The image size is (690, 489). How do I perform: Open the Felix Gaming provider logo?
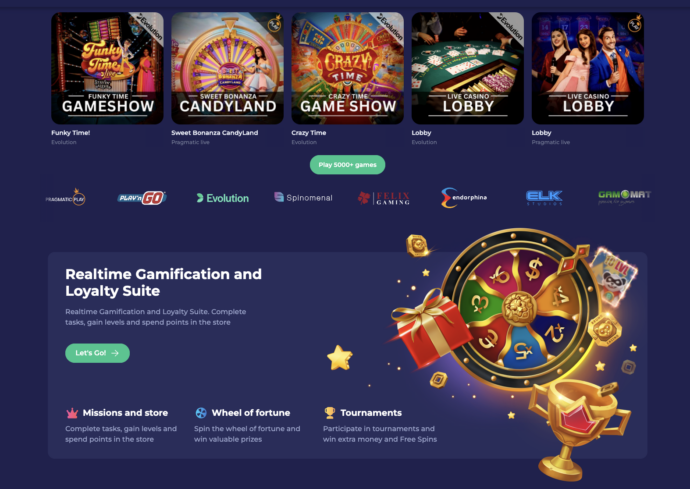[384, 198]
